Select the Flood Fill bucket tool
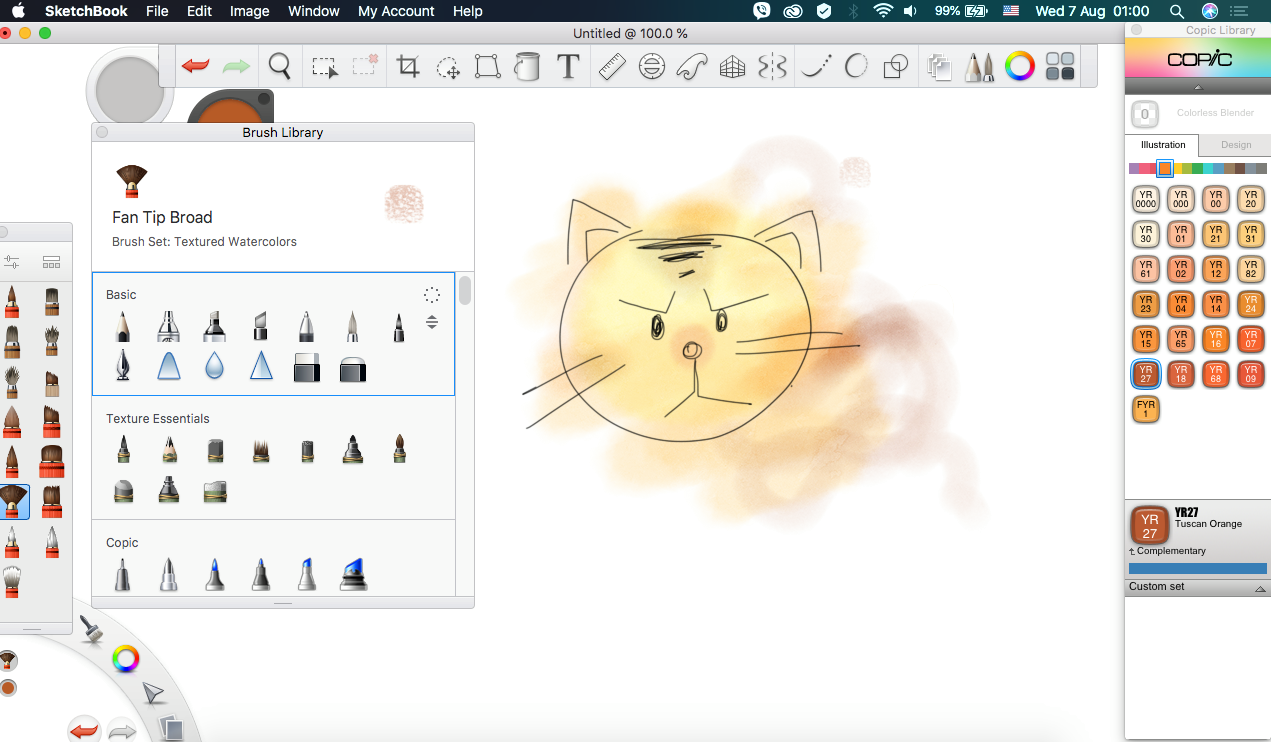Viewport: 1271px width, 742px height. pos(527,67)
